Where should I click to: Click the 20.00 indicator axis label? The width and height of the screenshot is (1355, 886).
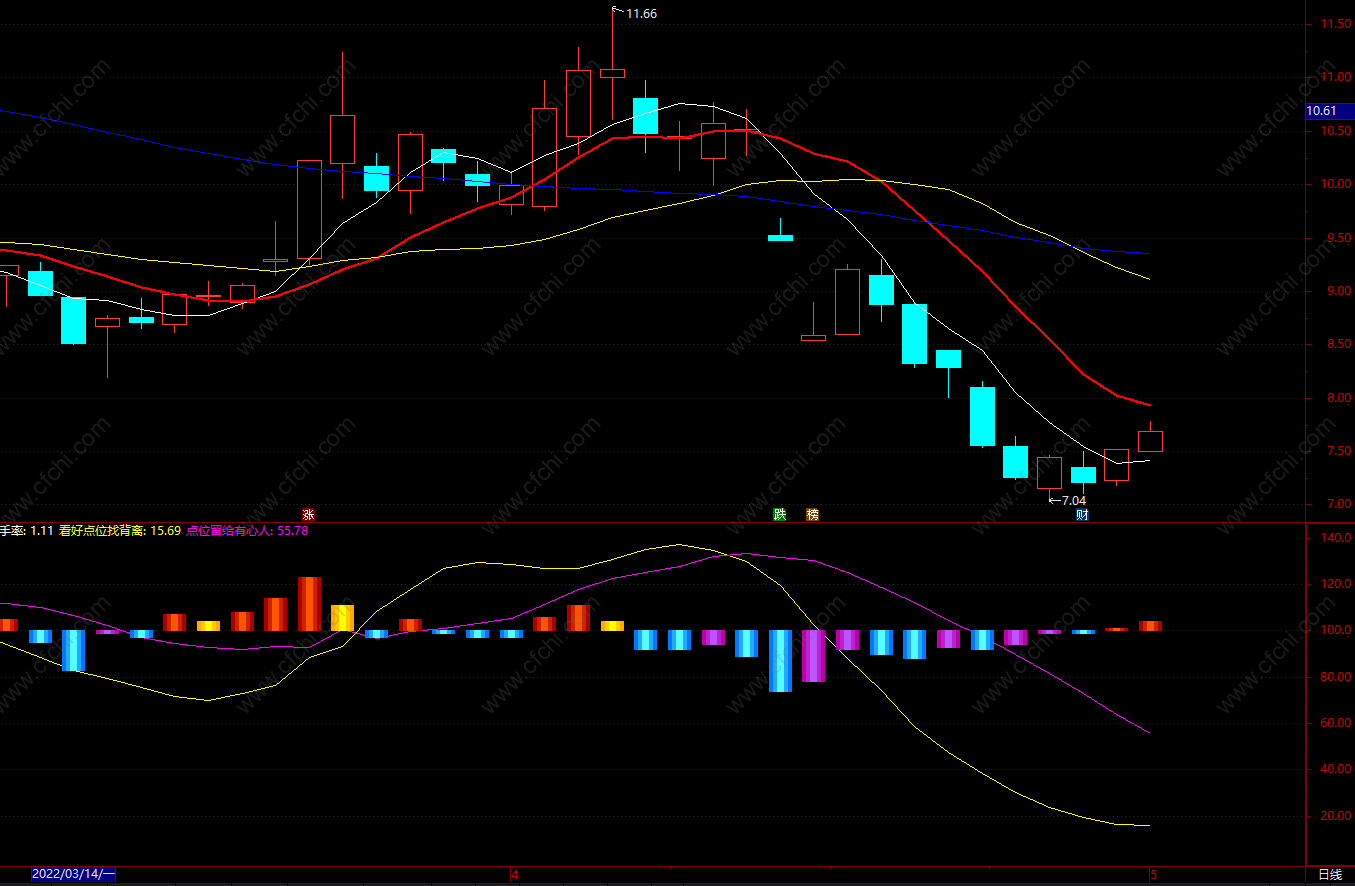coord(1336,817)
